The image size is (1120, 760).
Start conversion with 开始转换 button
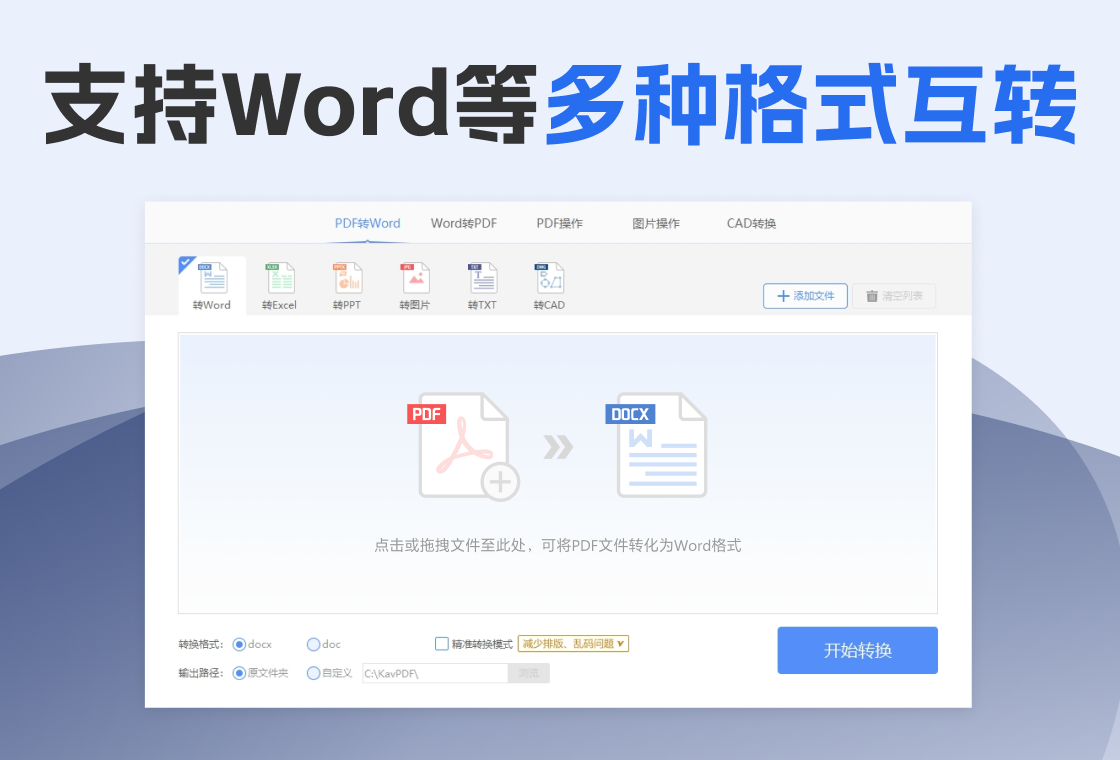click(857, 650)
